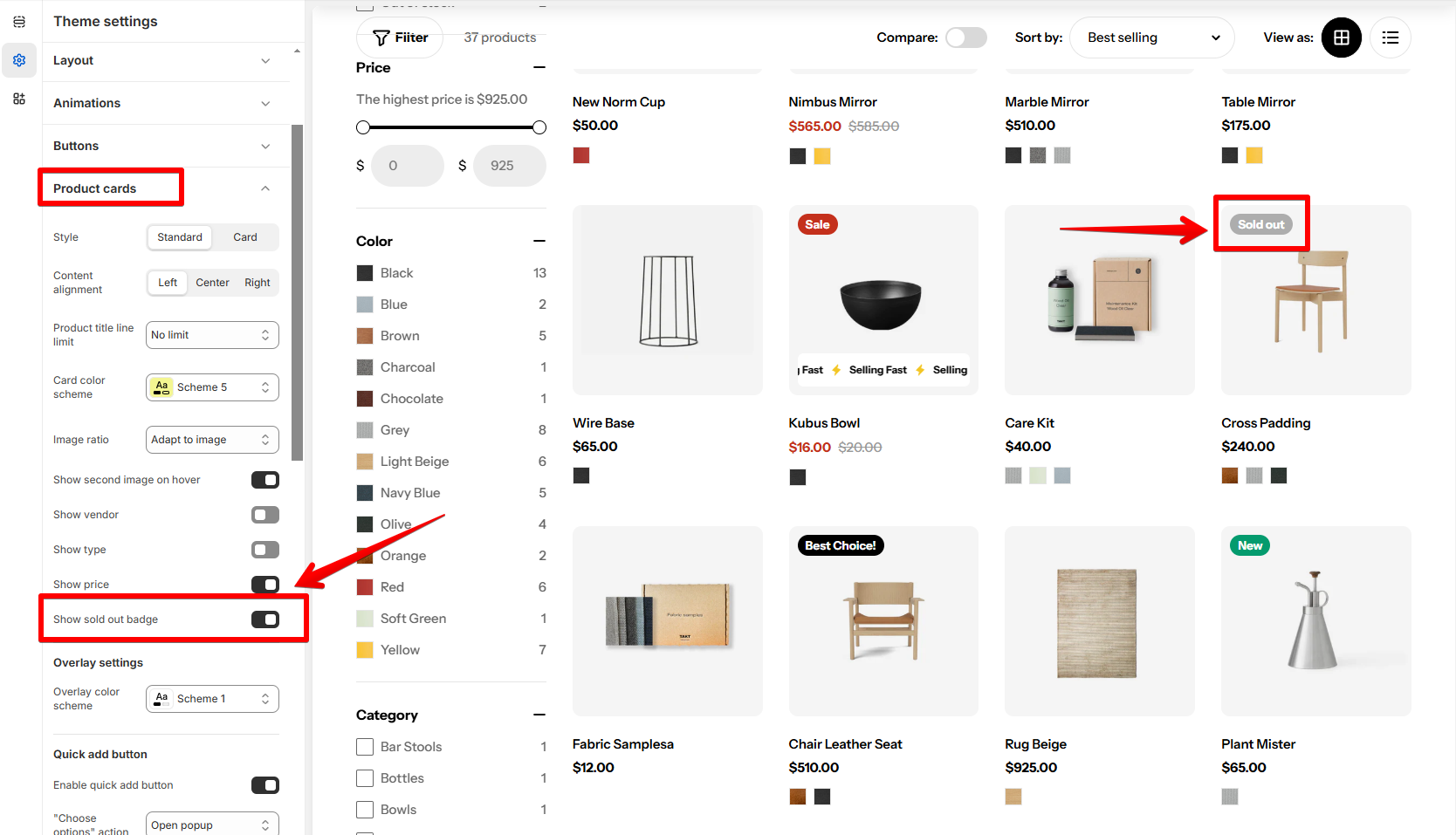Filter by Charcoal color swatch
The height and width of the screenshot is (835, 1456).
(x=365, y=367)
